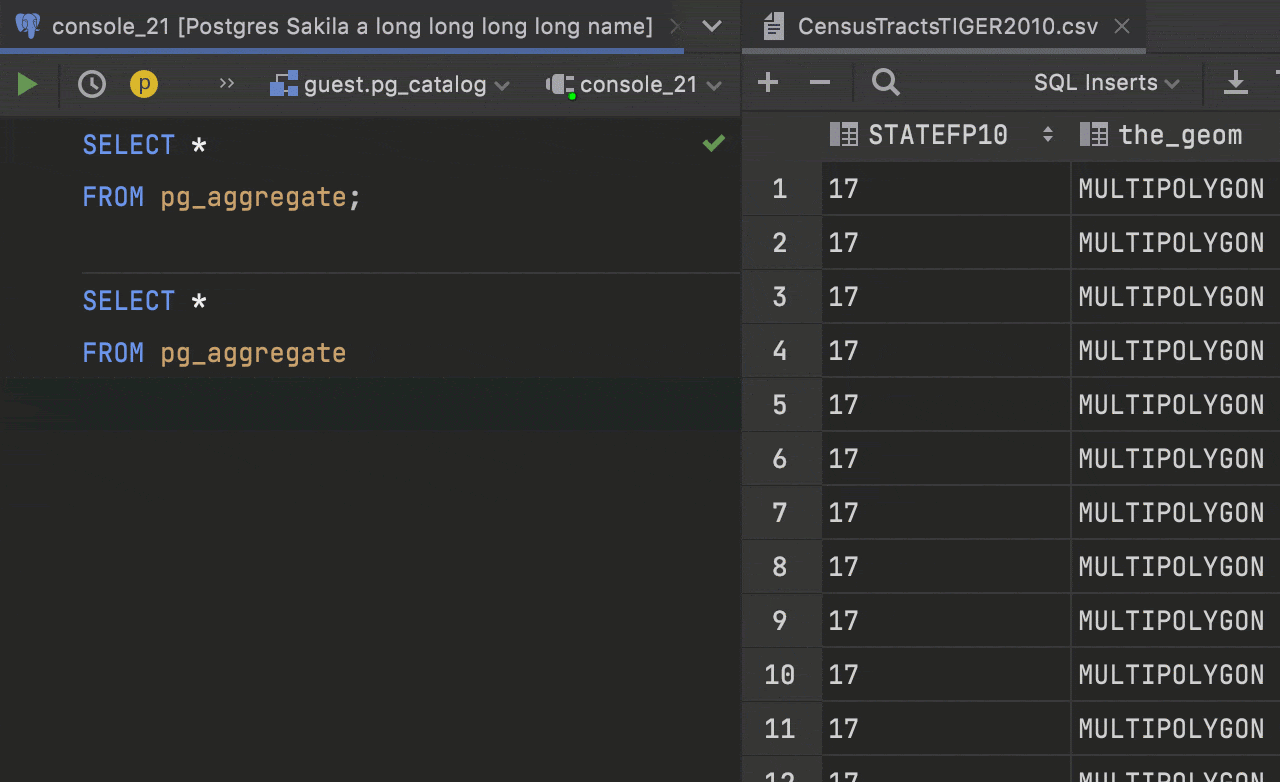Image resolution: width=1280 pixels, height=782 pixels.
Task: Open query history with the clock icon
Action: pos(92,85)
